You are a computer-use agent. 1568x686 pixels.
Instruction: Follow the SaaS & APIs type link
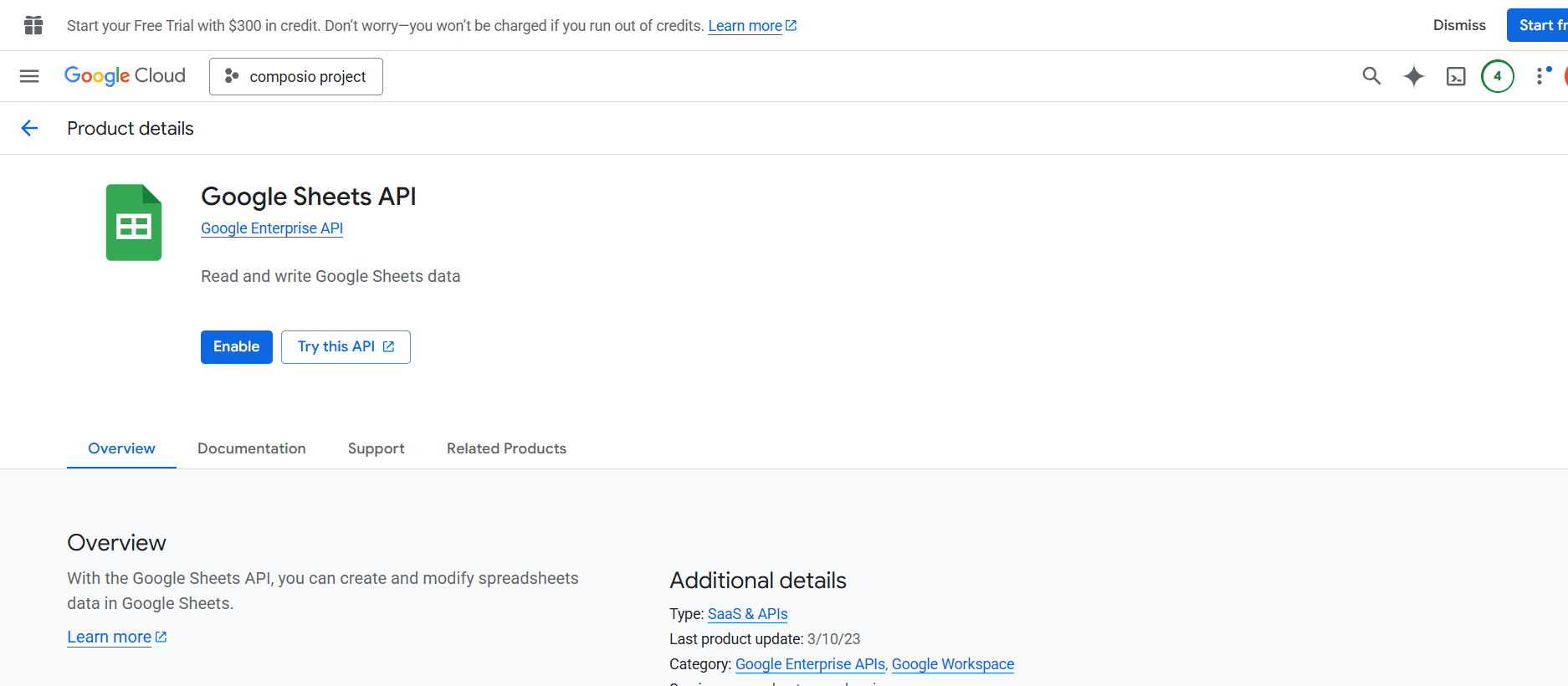pyautogui.click(x=747, y=614)
